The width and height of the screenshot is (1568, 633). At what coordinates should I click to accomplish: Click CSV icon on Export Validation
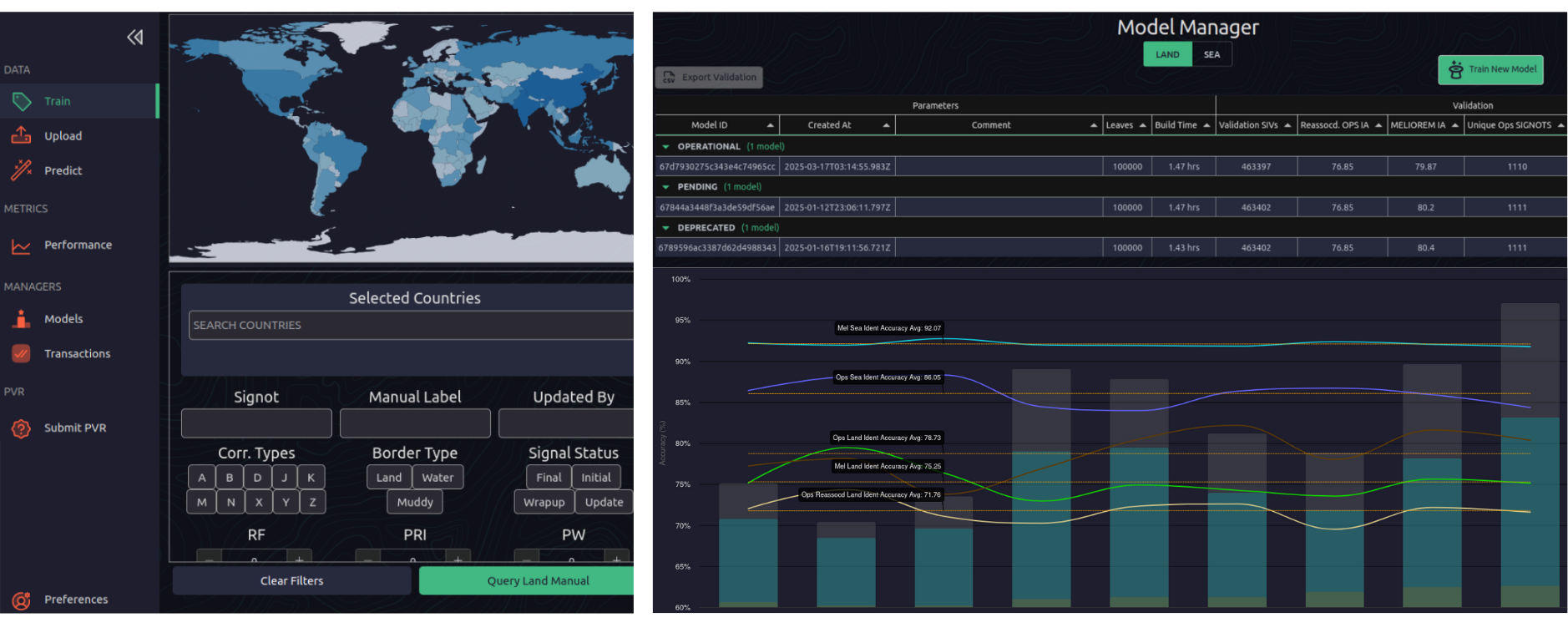click(669, 77)
